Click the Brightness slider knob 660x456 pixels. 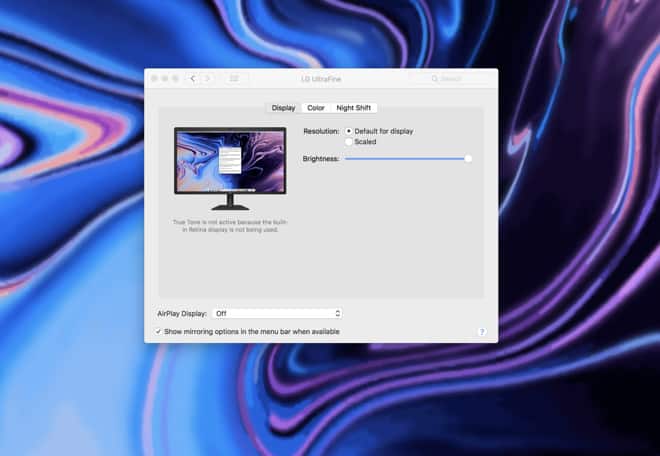[x=468, y=158]
